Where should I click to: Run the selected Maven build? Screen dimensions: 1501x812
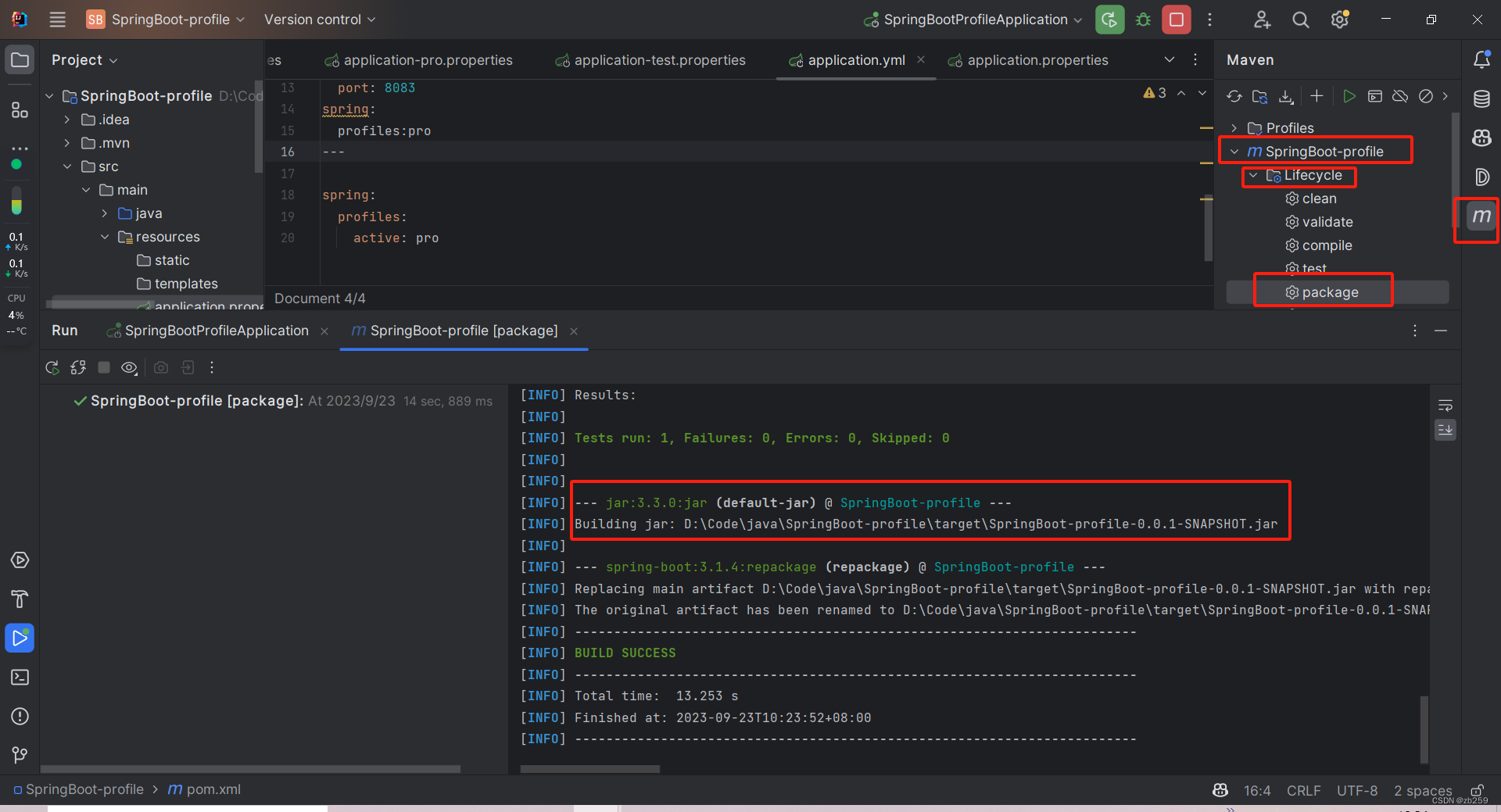point(1349,96)
